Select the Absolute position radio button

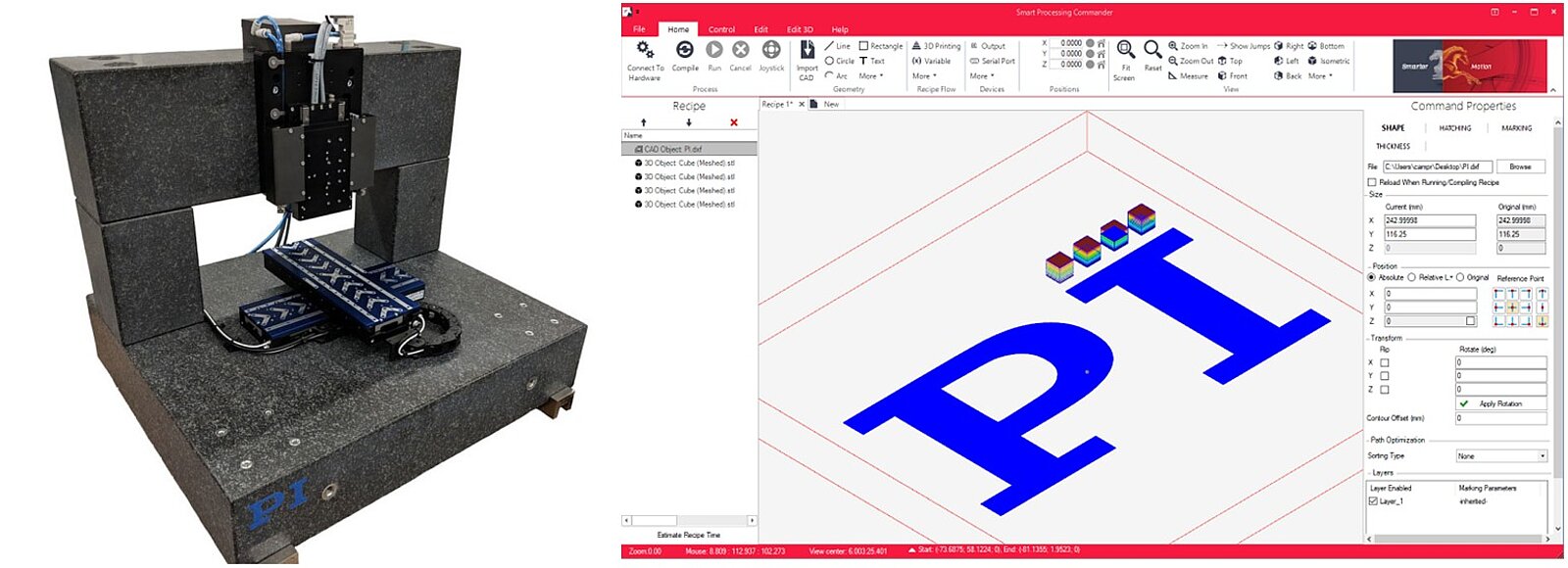[x=1372, y=277]
